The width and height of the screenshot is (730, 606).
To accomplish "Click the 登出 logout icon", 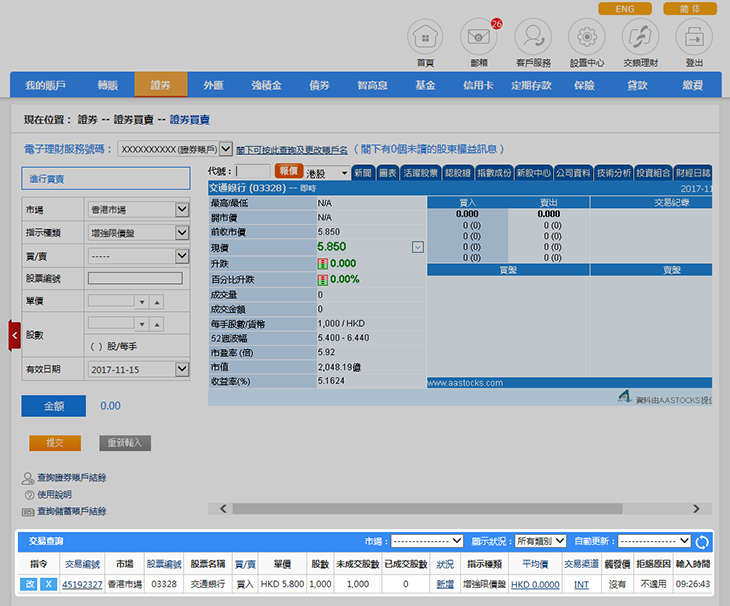I will [694, 37].
